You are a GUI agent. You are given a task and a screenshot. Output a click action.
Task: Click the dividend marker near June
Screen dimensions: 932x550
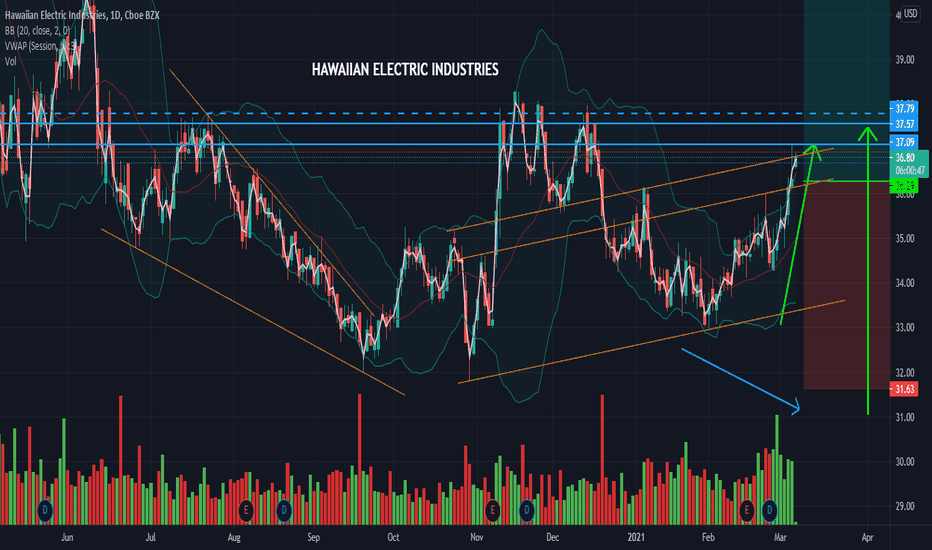(x=45, y=510)
